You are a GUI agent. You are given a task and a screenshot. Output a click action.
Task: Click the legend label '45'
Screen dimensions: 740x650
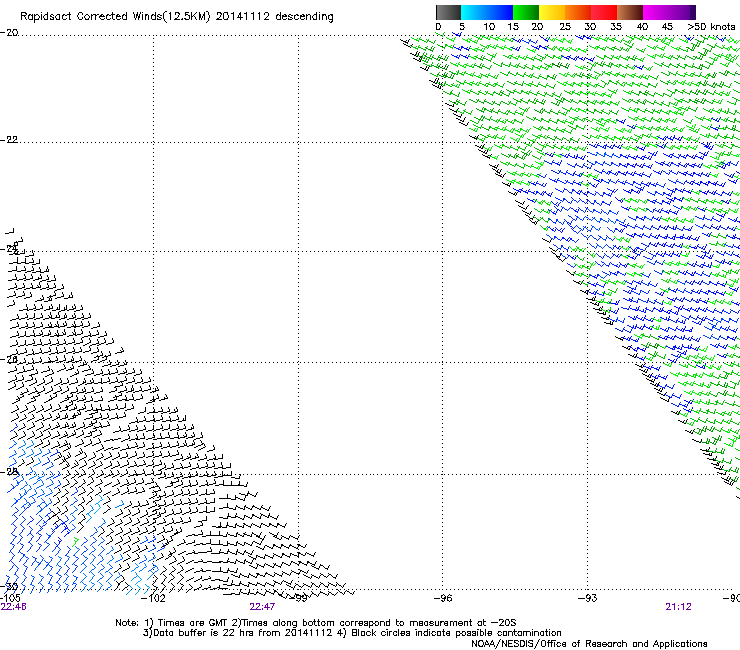tap(667, 27)
